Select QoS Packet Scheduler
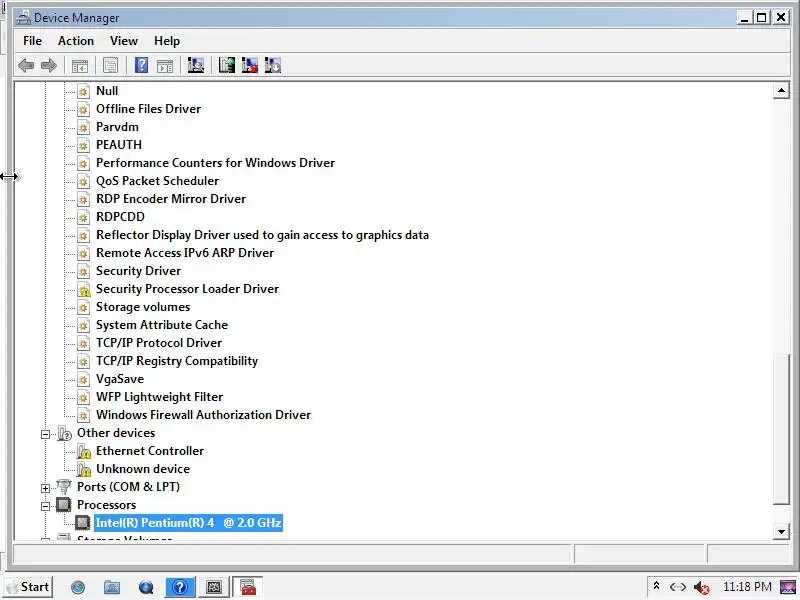800x600 pixels. 157,181
